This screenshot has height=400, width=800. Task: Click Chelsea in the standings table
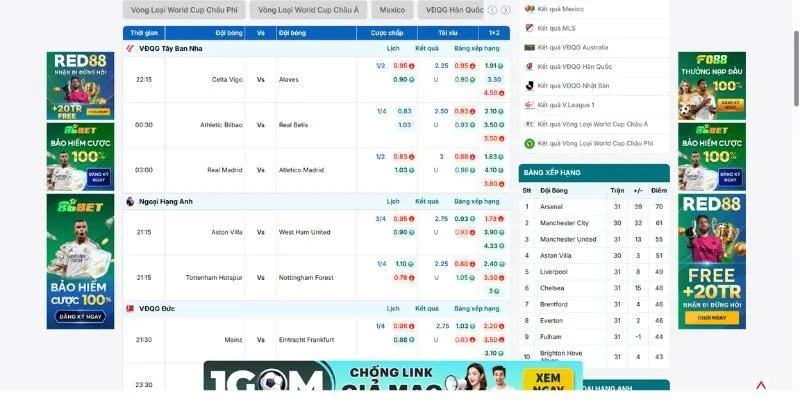552,288
